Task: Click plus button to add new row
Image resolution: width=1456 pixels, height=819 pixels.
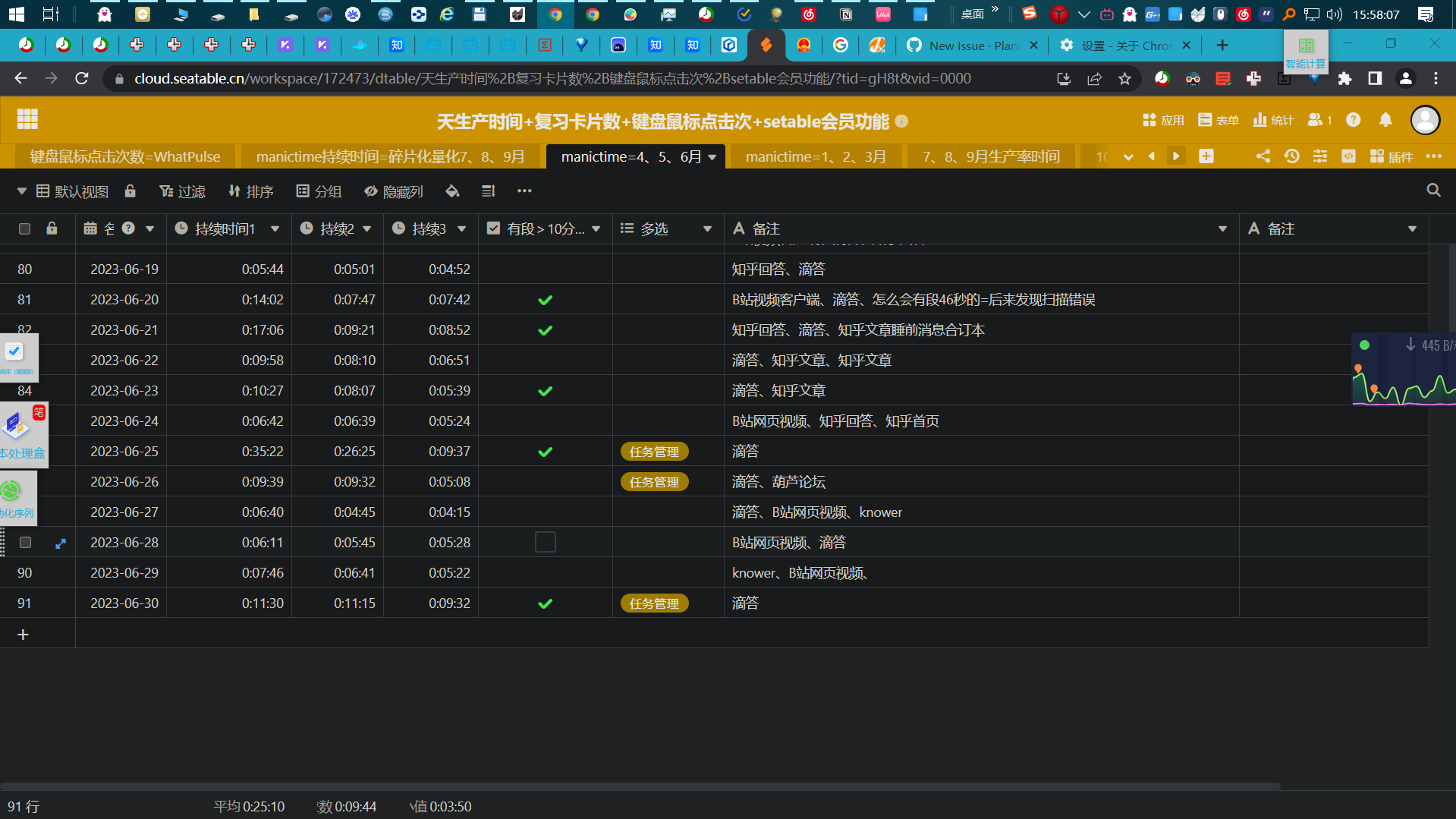Action: 24,634
